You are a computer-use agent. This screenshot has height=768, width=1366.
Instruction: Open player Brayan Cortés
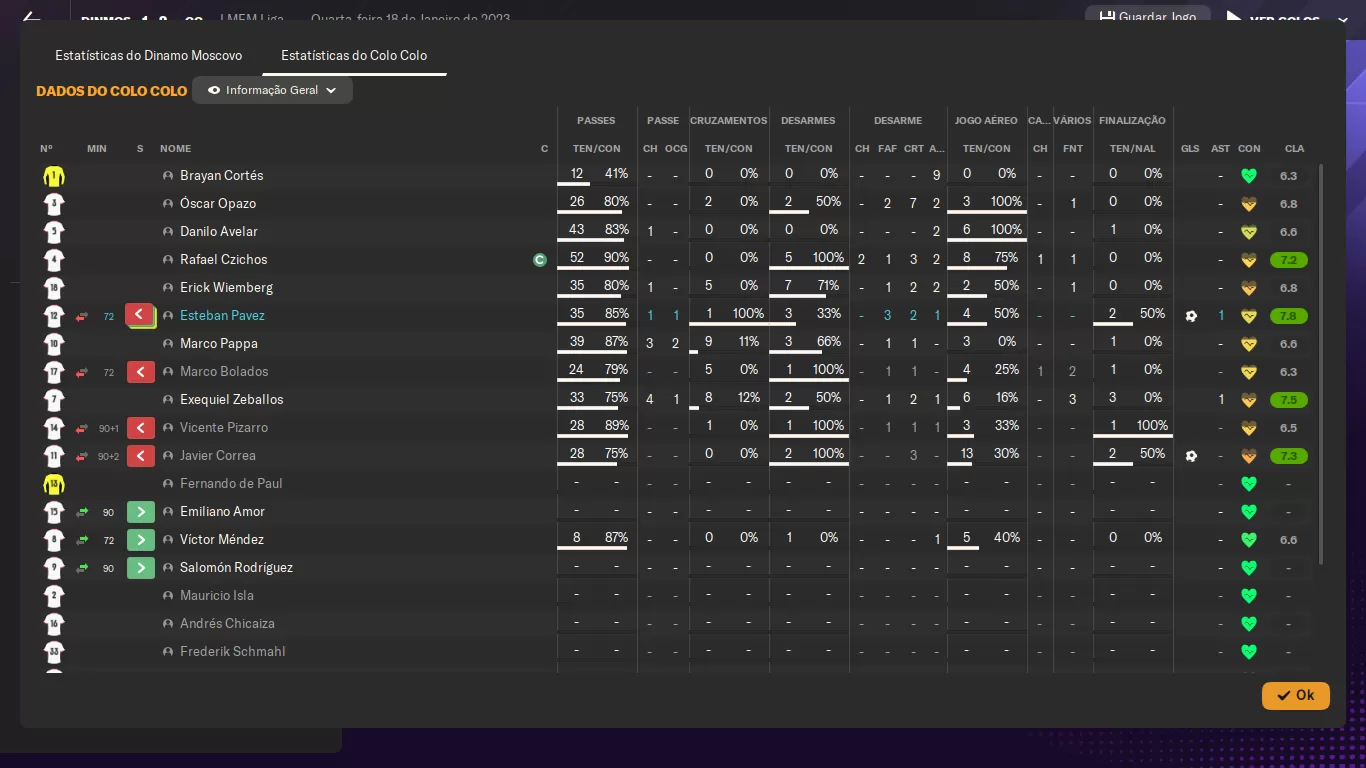pyautogui.click(x=221, y=176)
